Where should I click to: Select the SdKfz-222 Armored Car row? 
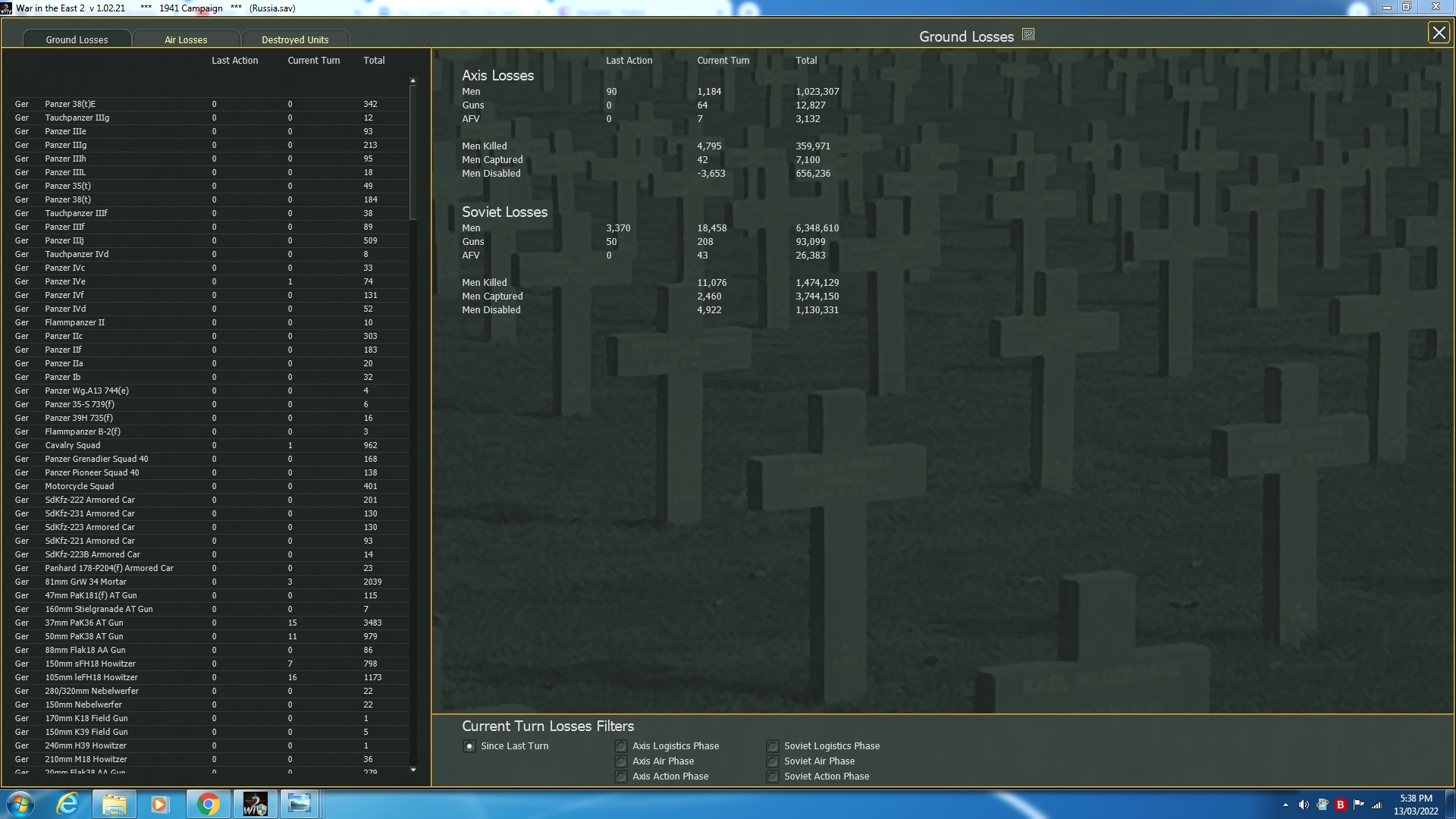point(211,500)
